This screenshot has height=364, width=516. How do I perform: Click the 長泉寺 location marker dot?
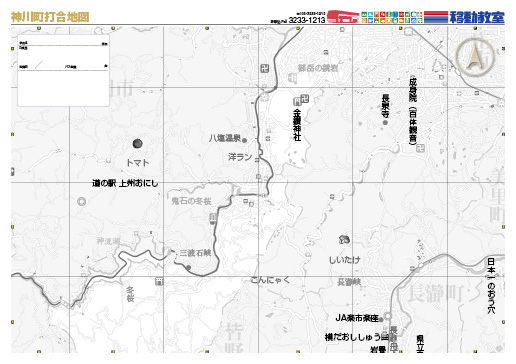pos(385,123)
